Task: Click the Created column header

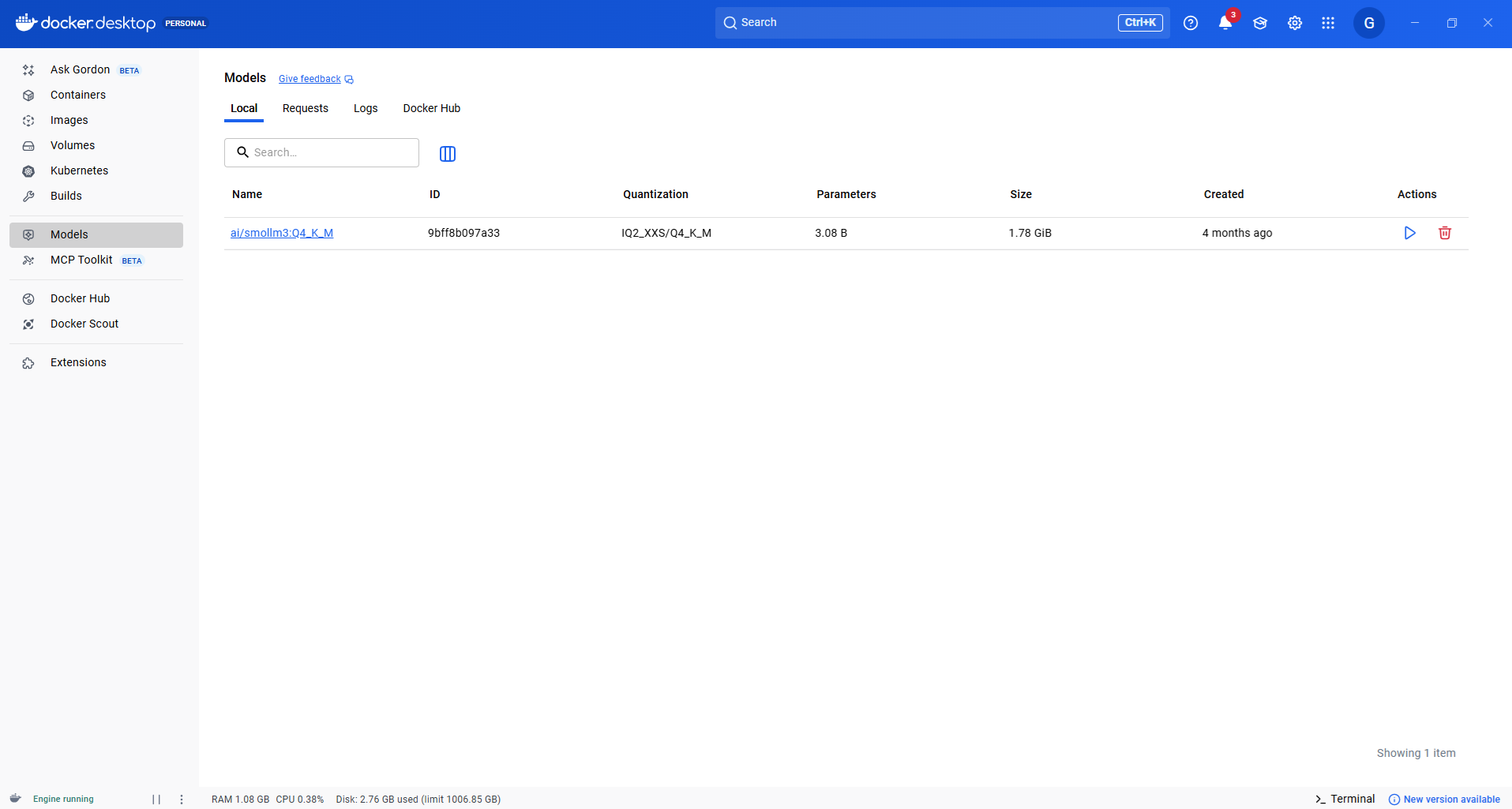Action: coord(1224,194)
